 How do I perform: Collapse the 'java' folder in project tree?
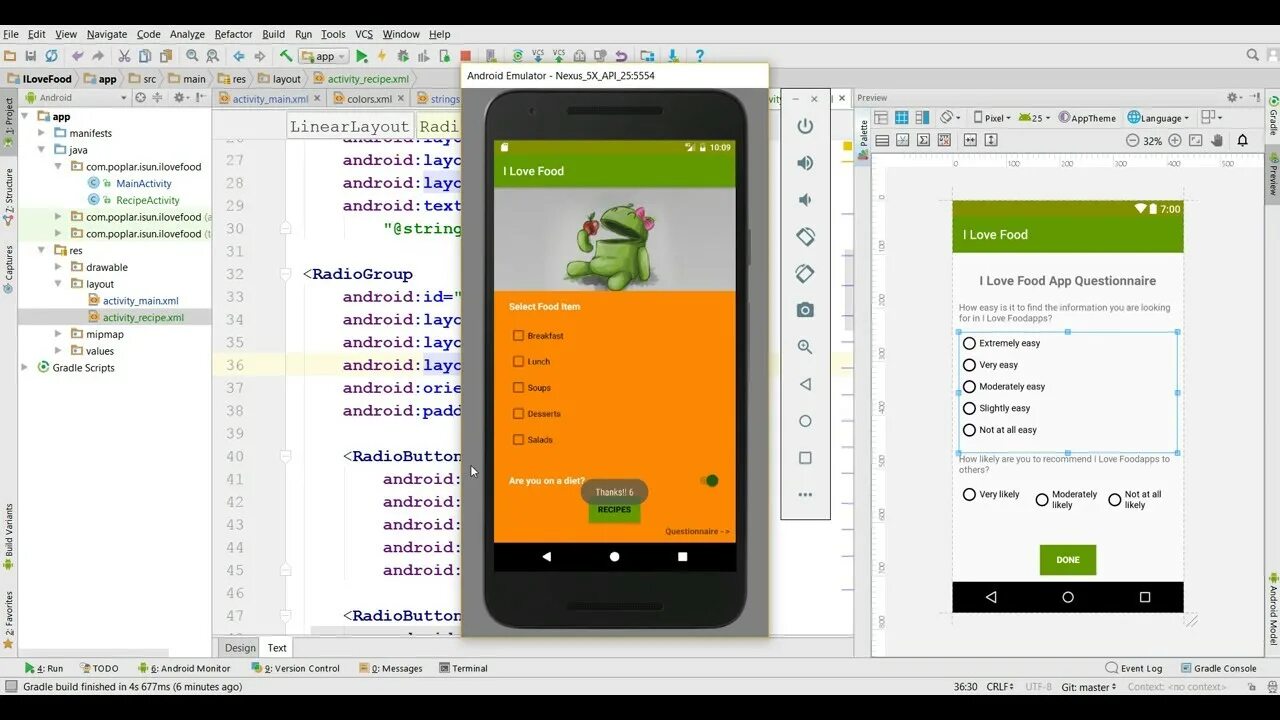tap(43, 150)
